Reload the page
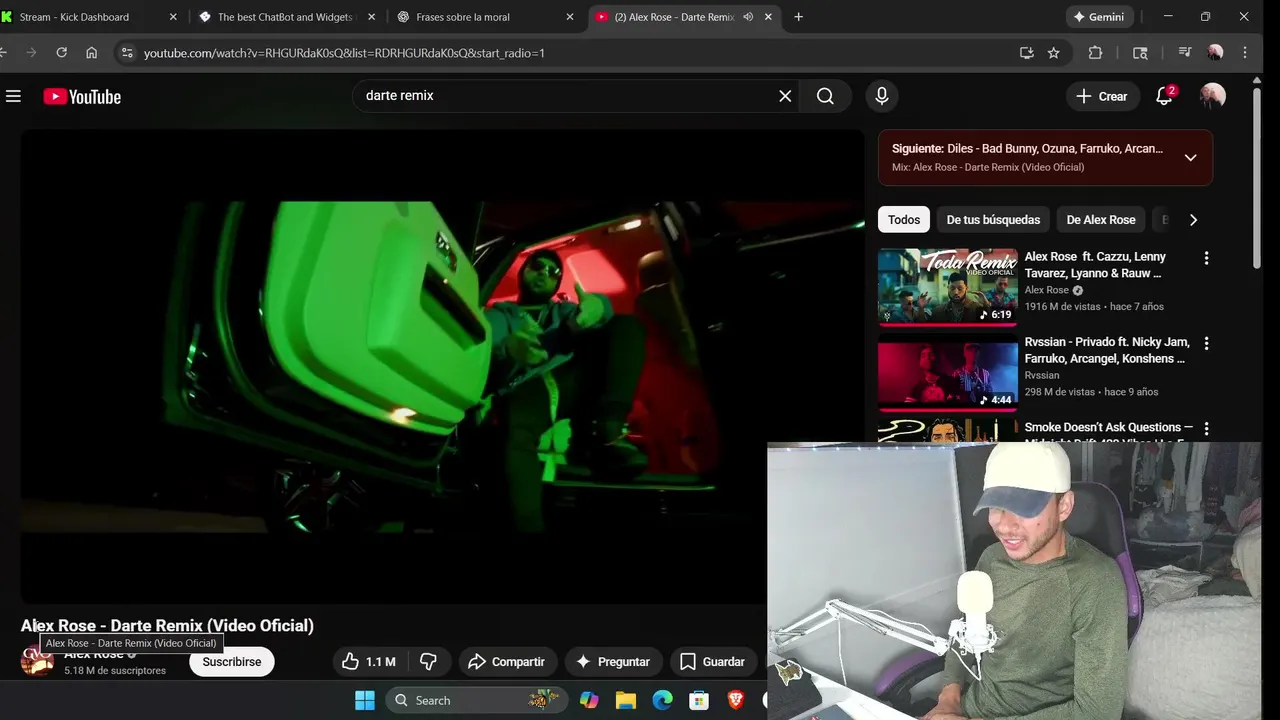Image resolution: width=1280 pixels, height=720 pixels. pos(62,53)
